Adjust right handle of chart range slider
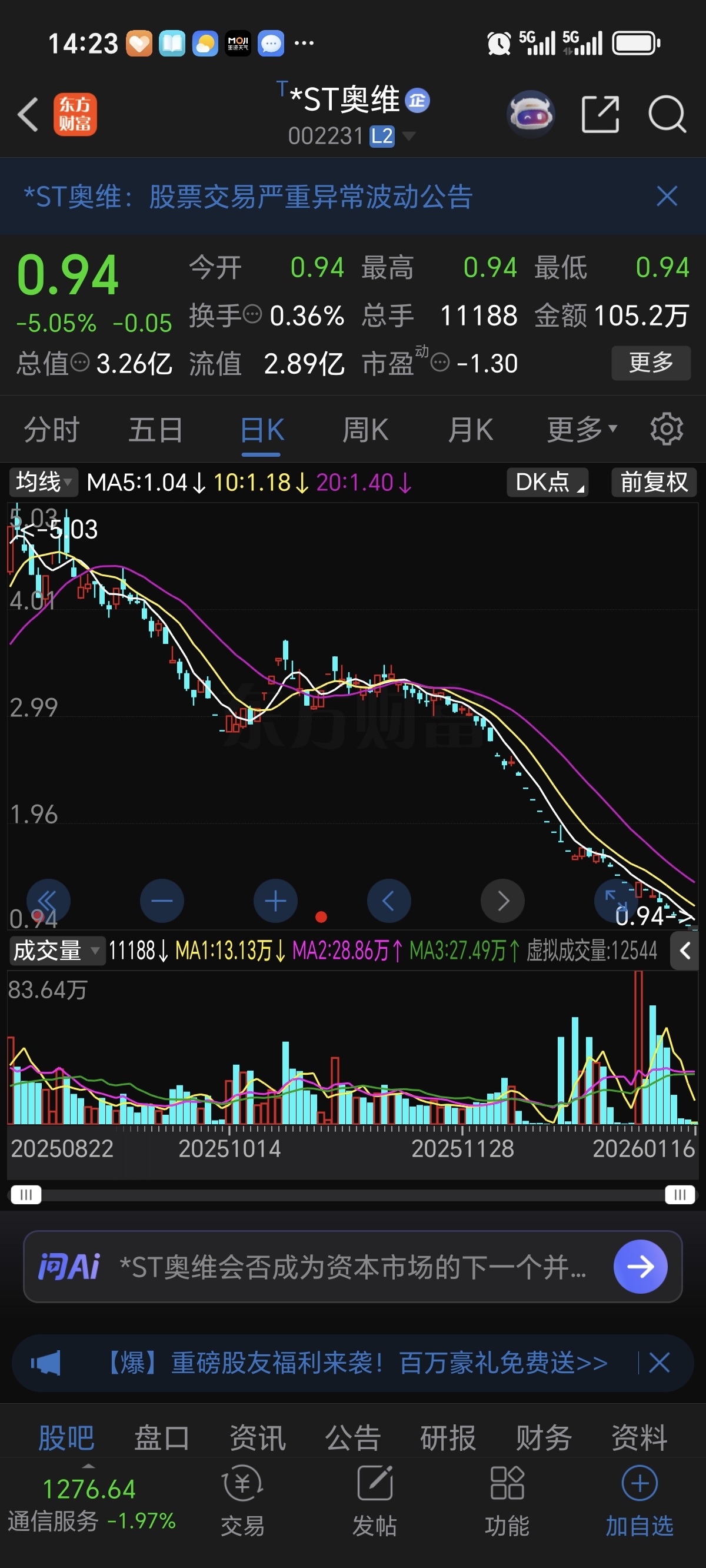Image resolution: width=706 pixels, height=1568 pixels. tap(680, 1194)
